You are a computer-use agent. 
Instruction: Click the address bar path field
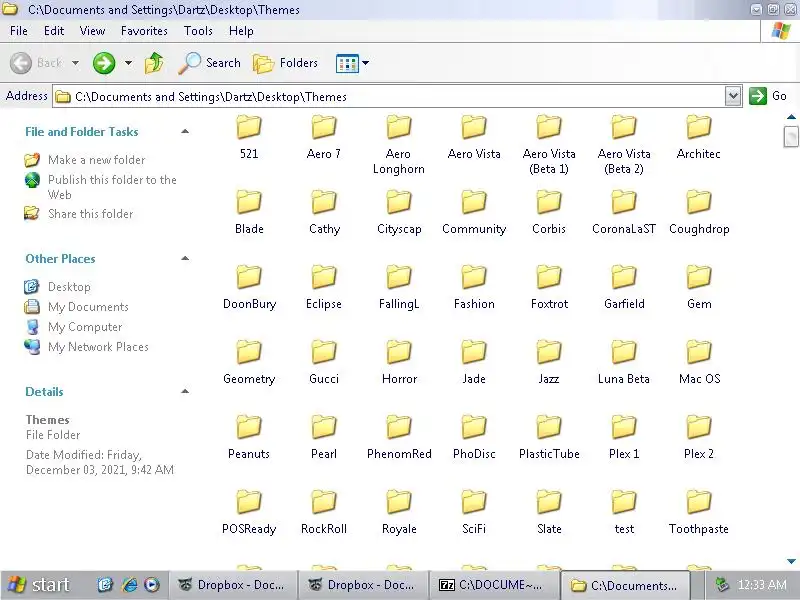click(x=388, y=96)
